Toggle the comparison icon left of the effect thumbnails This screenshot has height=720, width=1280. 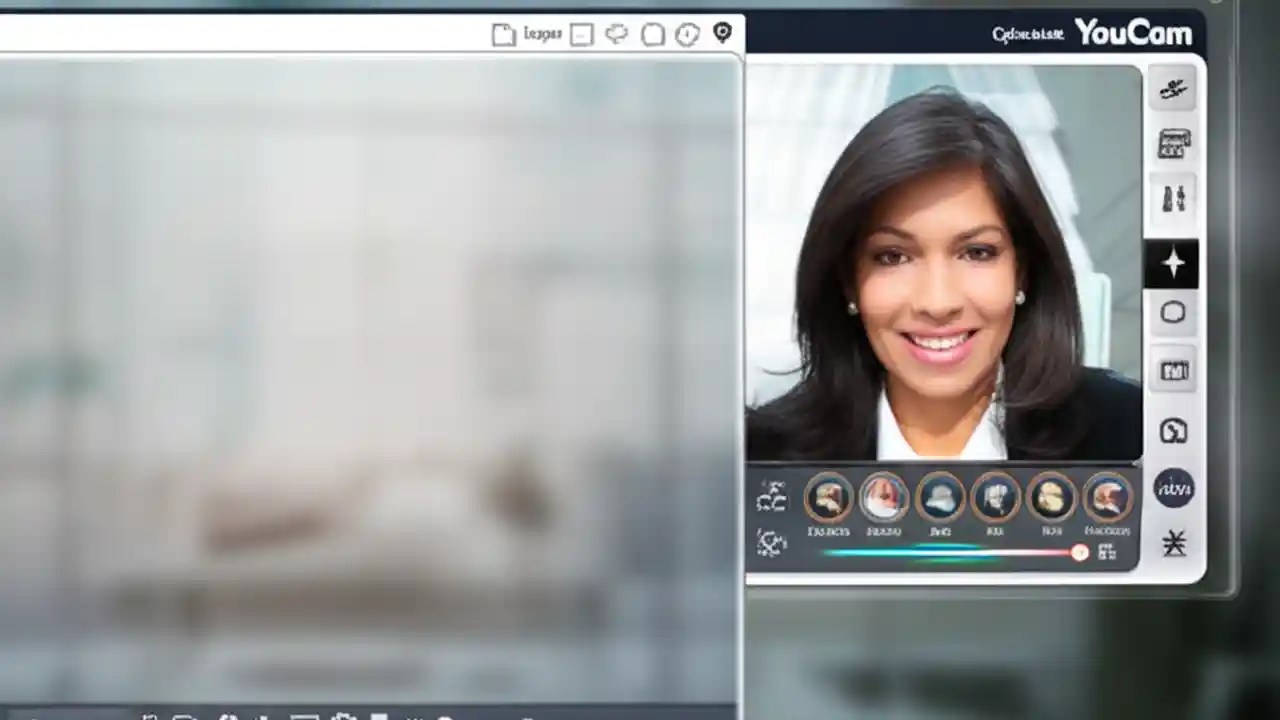(x=770, y=497)
